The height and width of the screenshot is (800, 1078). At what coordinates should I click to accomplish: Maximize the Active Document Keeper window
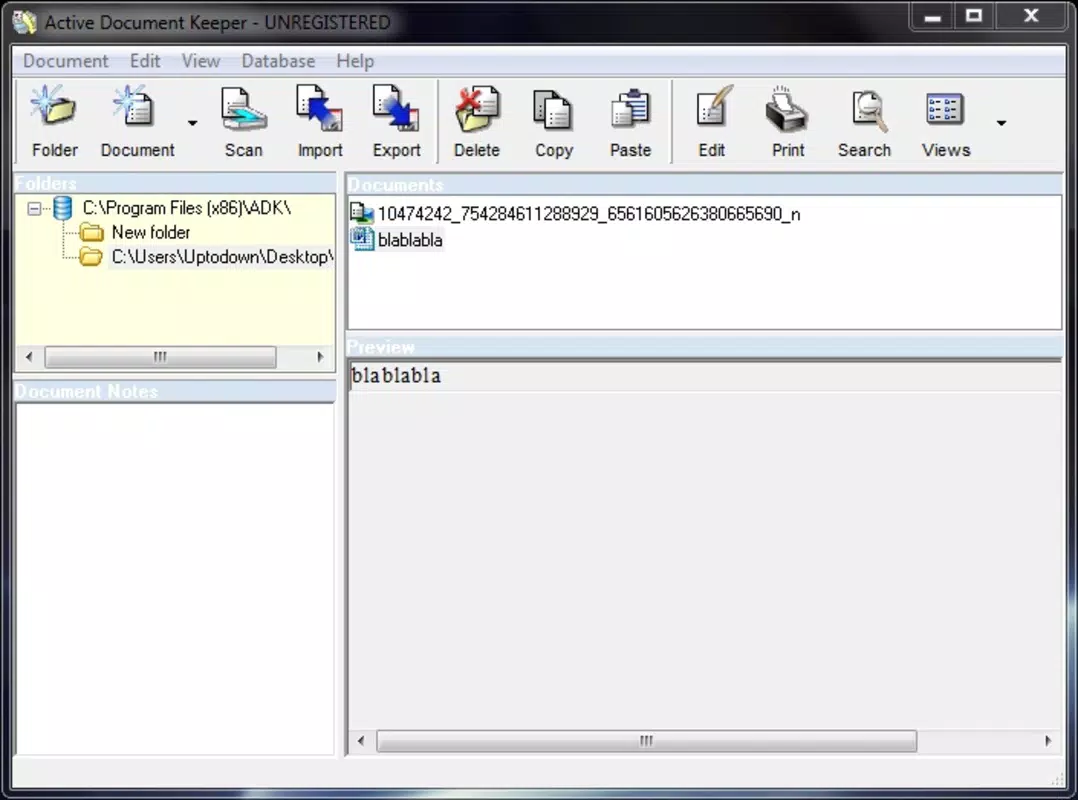click(x=974, y=16)
